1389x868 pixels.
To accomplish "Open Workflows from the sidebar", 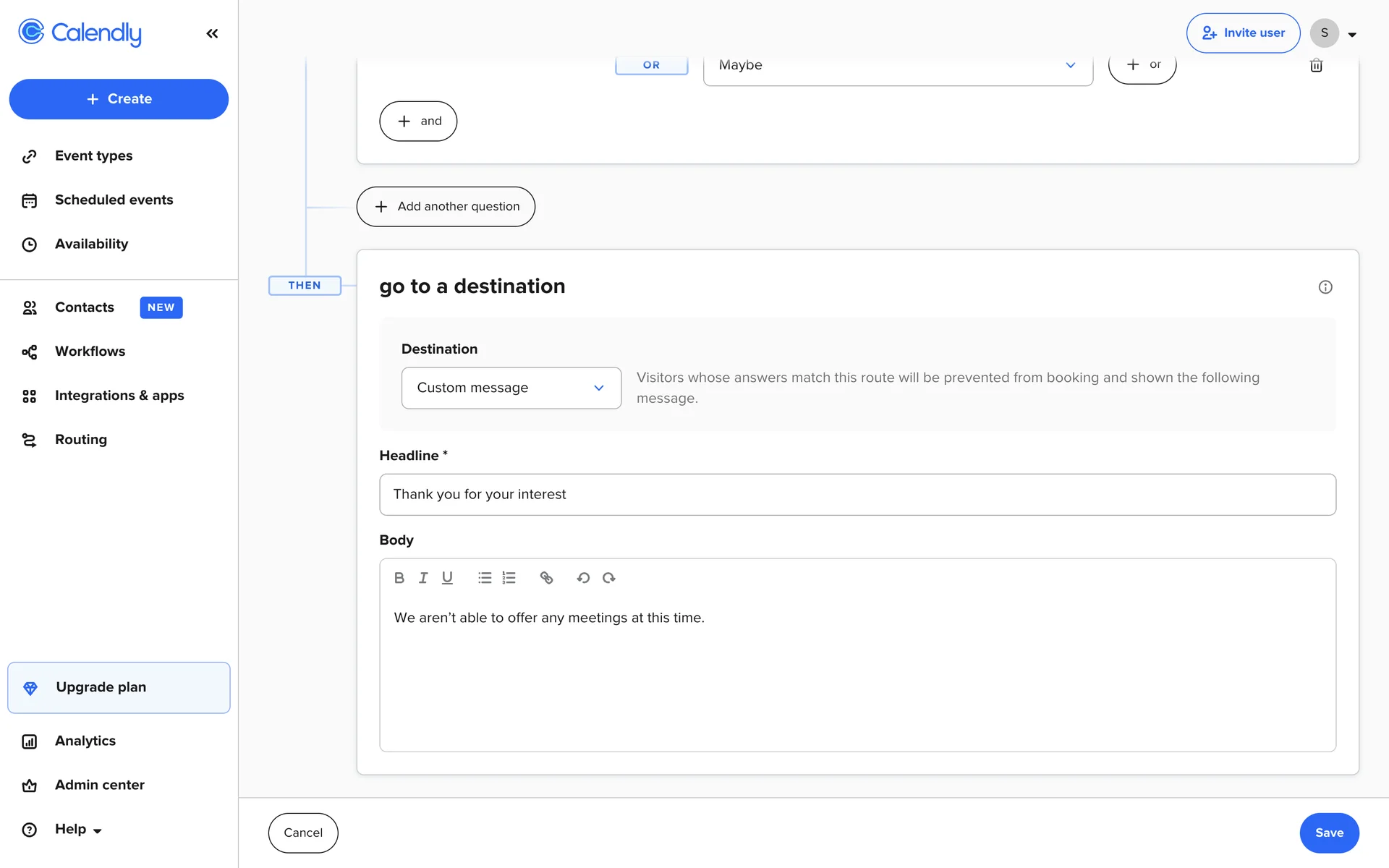I will point(90,352).
